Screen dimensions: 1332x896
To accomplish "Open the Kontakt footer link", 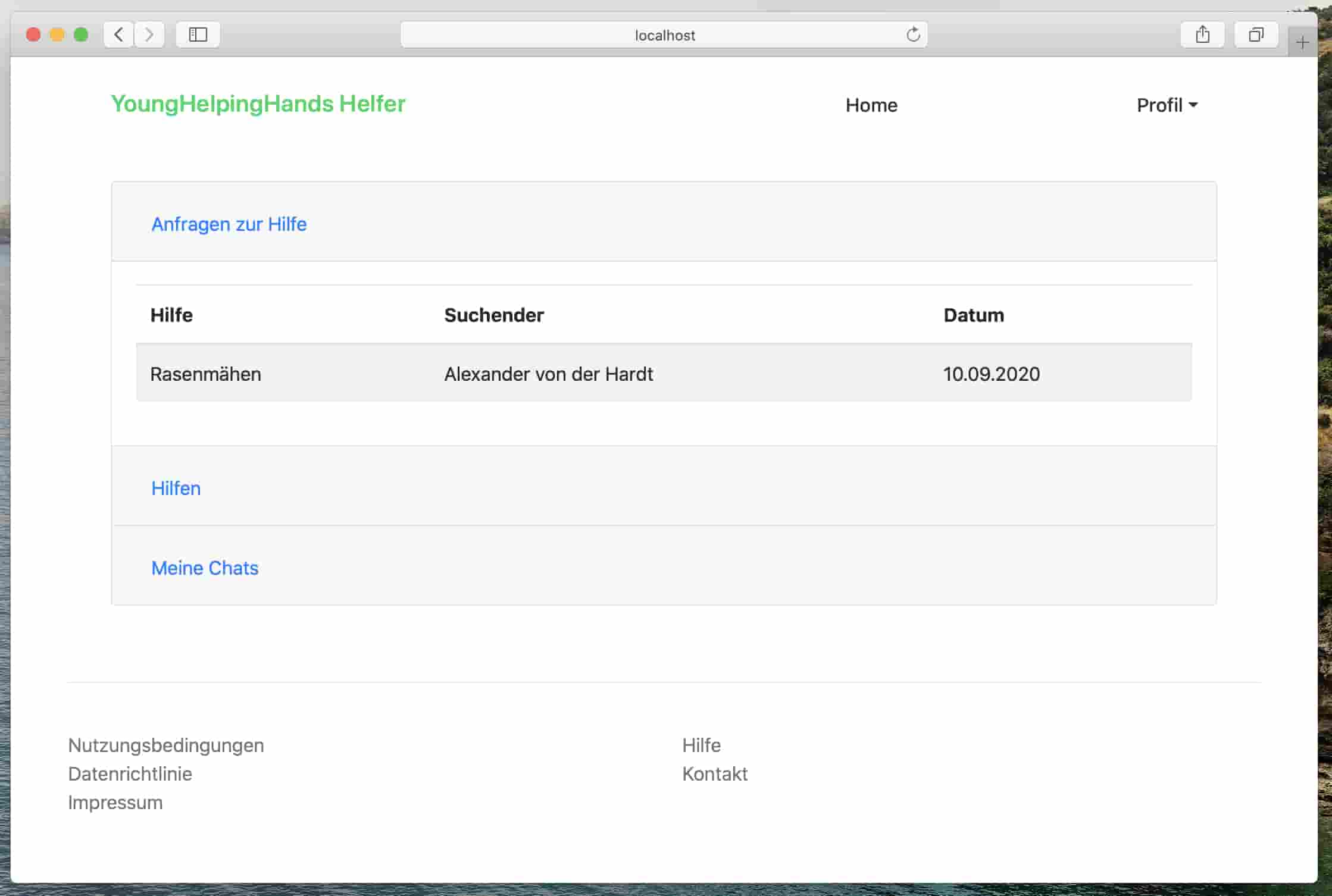I will (714, 774).
